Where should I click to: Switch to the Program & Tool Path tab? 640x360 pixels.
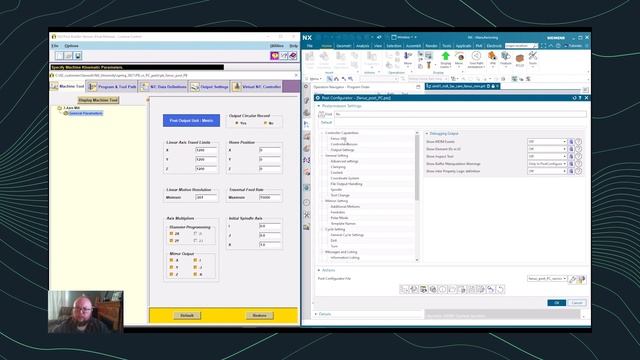click(x=112, y=87)
